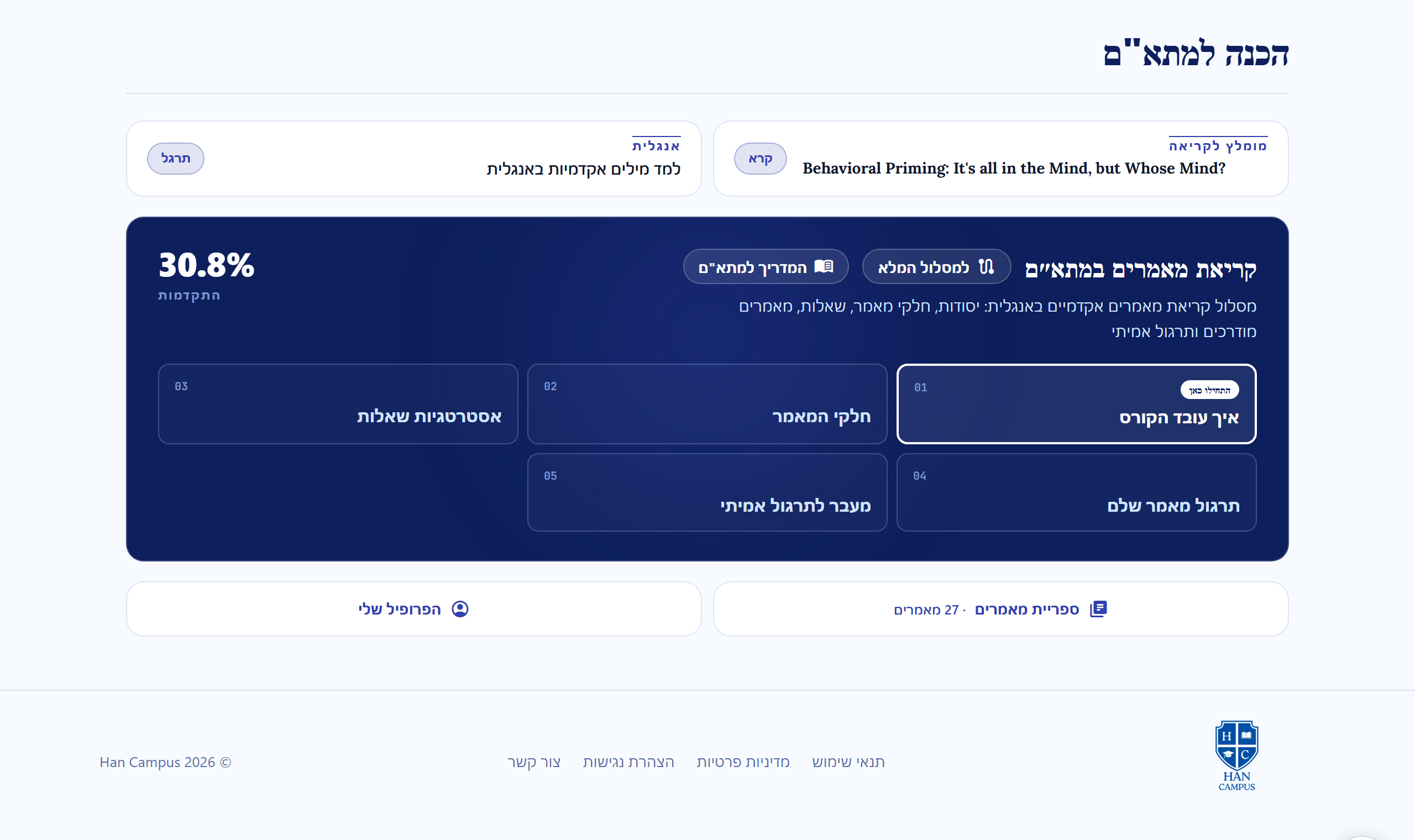Viewport: 1415px width, 840px height.
Task: Click the course description starting 'מסלול קריאת מאמרים'
Action: point(997,318)
